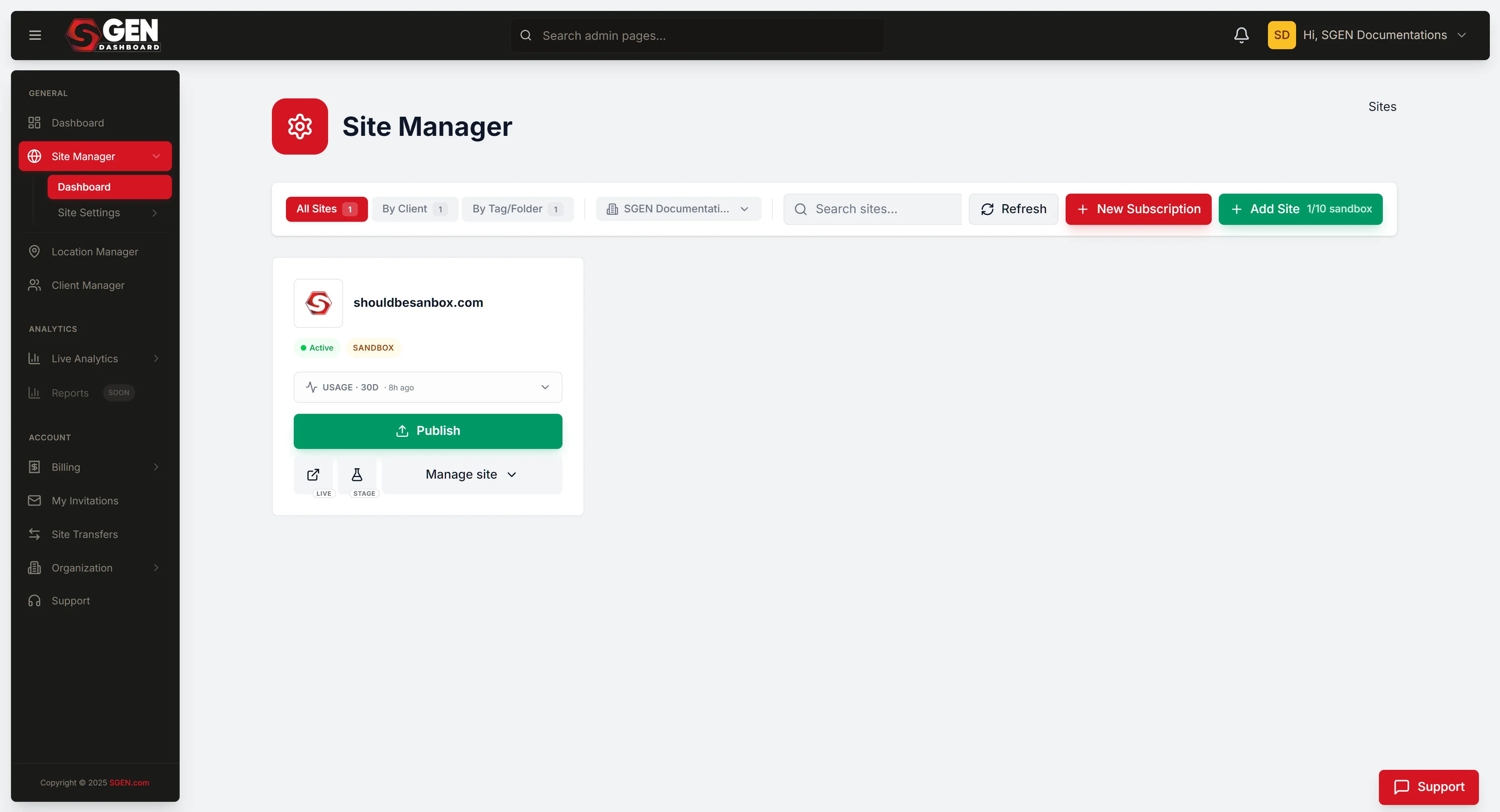Click the Site Manager page title

click(x=427, y=126)
